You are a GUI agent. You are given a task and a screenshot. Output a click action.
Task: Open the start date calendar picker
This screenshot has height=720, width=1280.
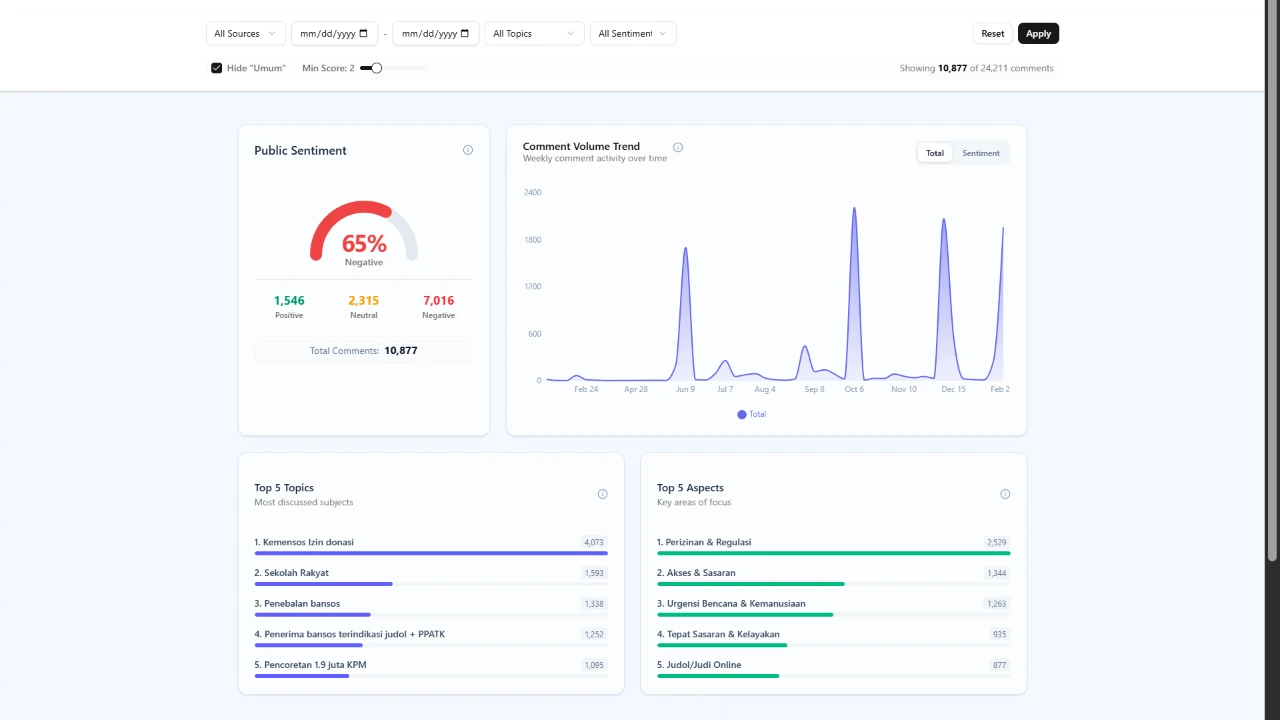[x=364, y=33]
